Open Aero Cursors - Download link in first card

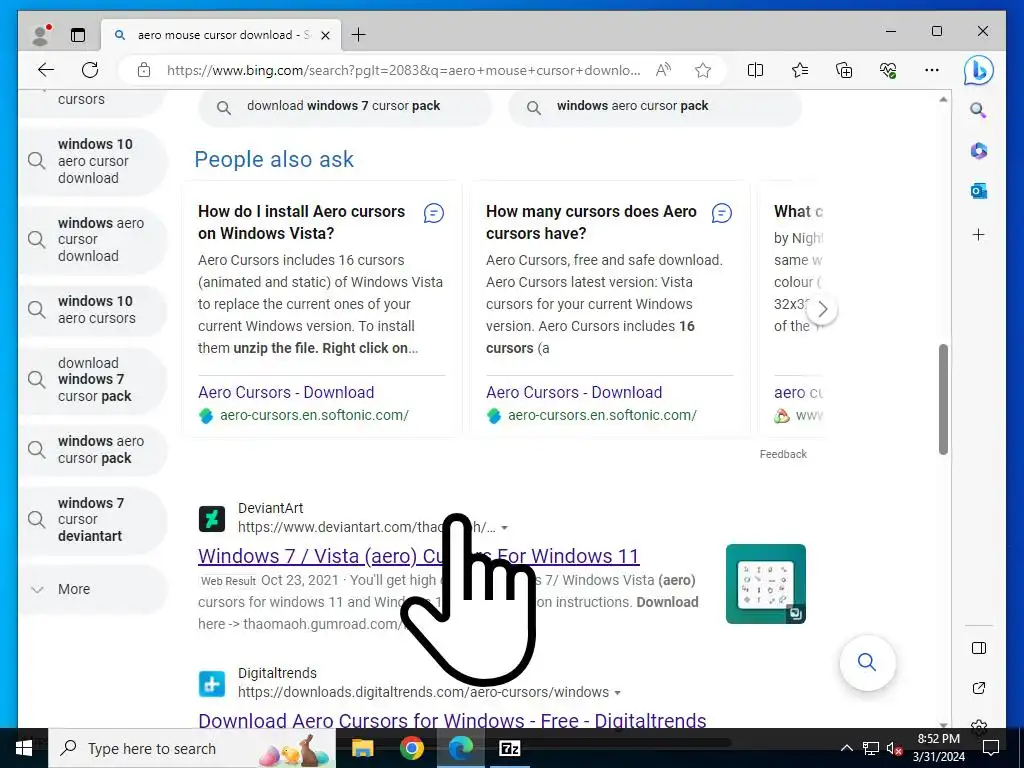(x=286, y=392)
